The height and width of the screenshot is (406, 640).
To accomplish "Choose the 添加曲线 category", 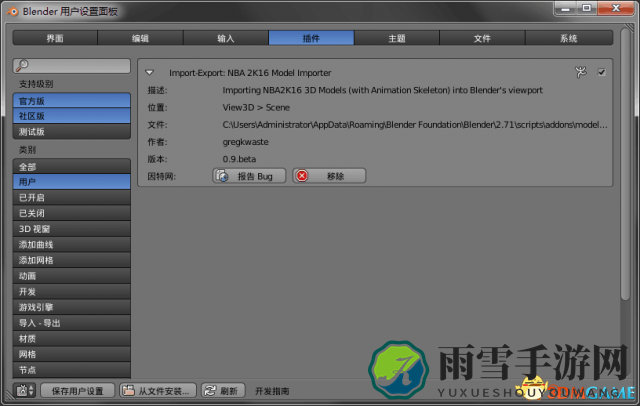I will (72, 244).
